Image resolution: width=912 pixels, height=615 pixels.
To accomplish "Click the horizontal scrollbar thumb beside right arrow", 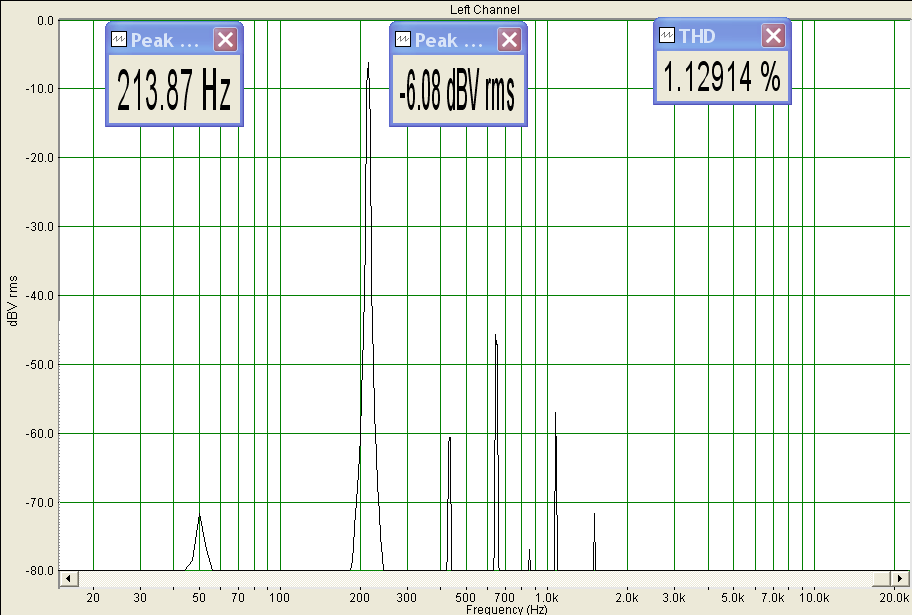I will [x=882, y=578].
